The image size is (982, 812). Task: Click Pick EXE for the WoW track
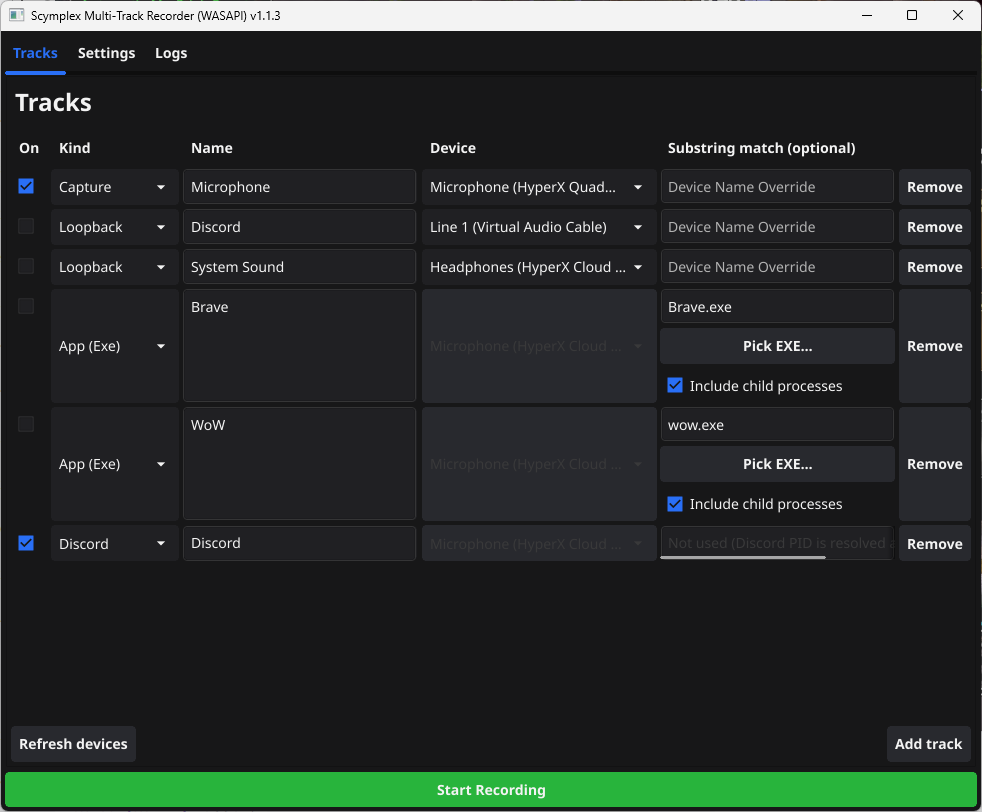[777, 464]
